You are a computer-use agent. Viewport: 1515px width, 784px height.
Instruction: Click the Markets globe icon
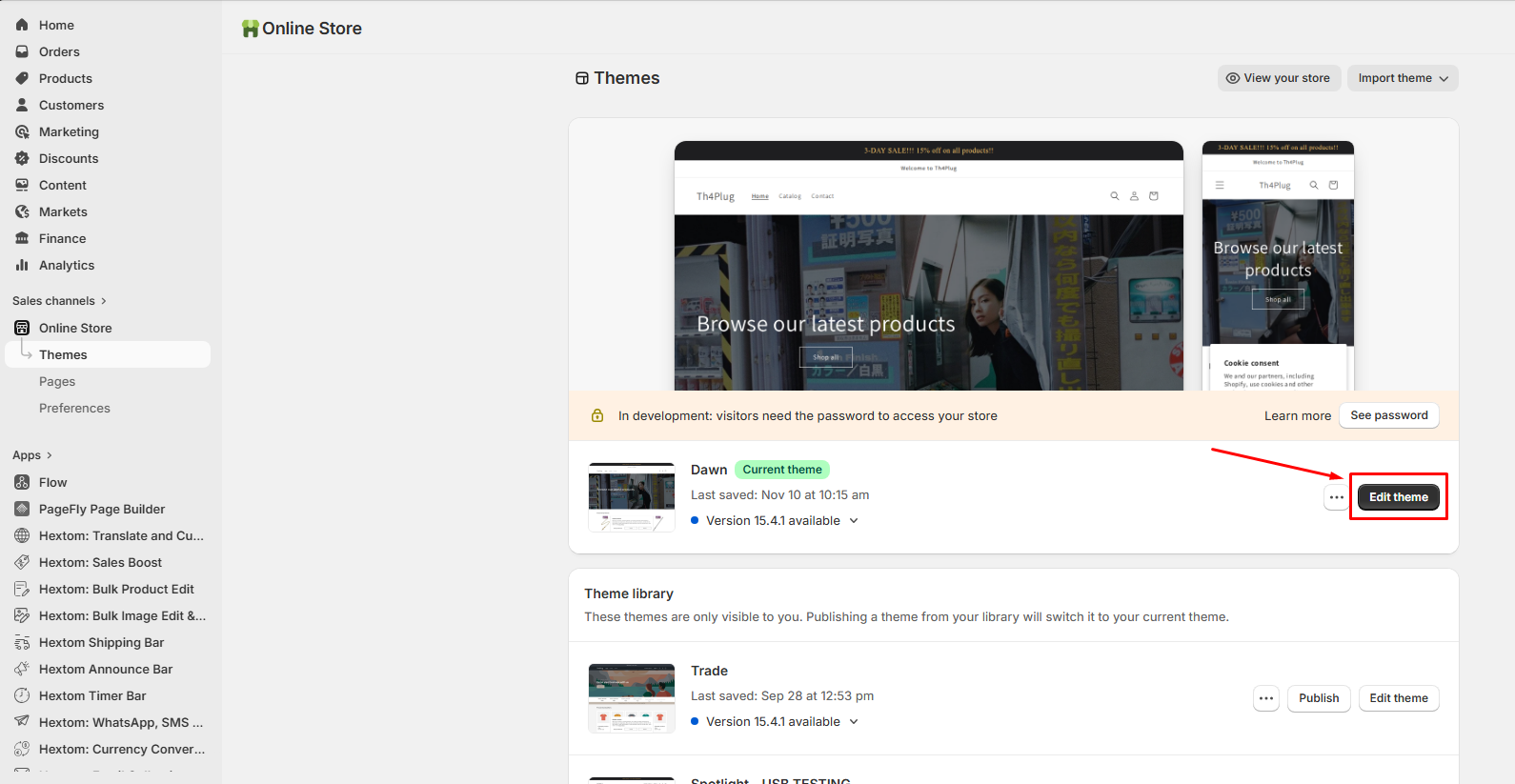pos(22,211)
